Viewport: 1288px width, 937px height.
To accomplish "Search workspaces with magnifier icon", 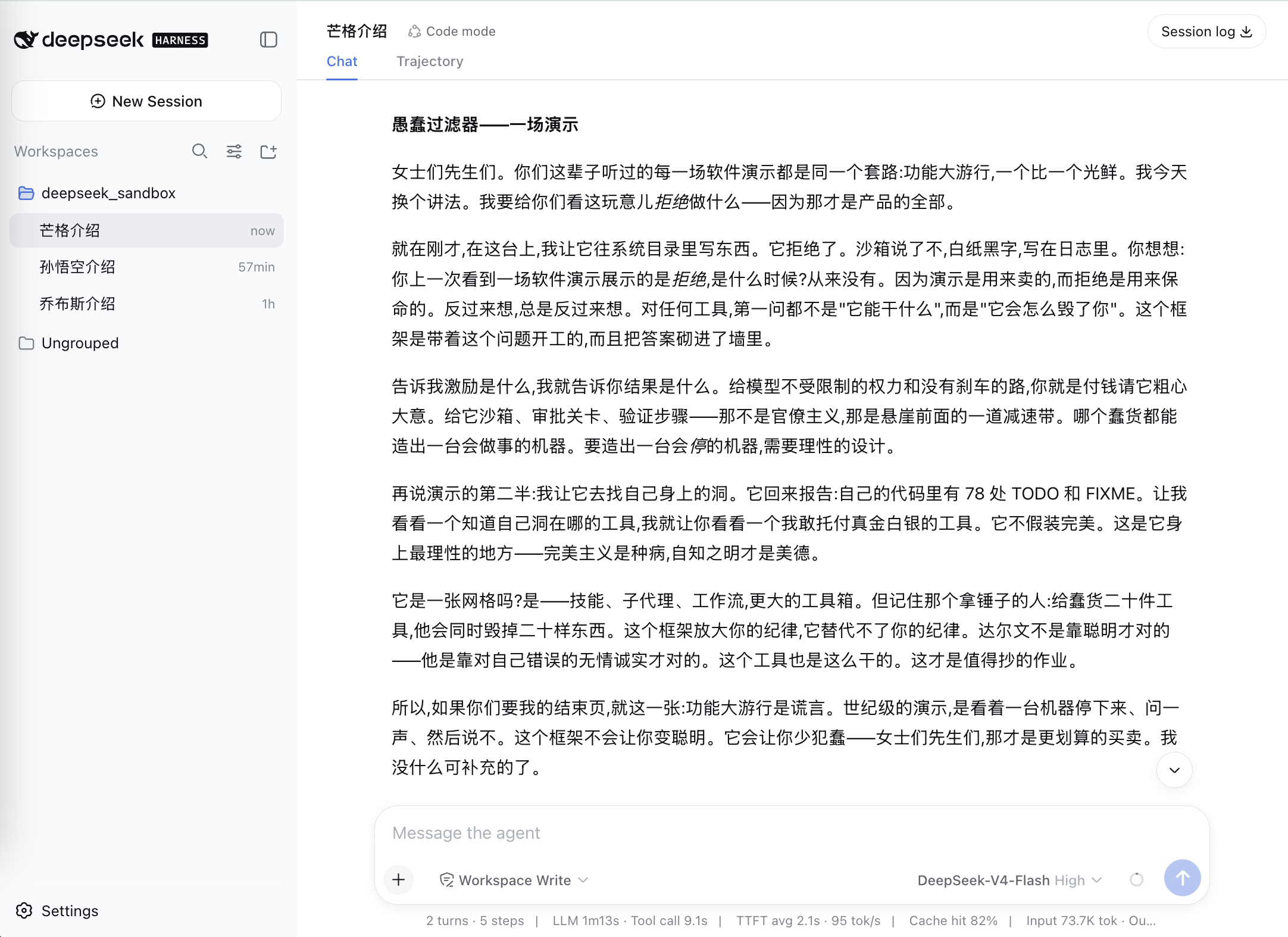I will coord(199,151).
